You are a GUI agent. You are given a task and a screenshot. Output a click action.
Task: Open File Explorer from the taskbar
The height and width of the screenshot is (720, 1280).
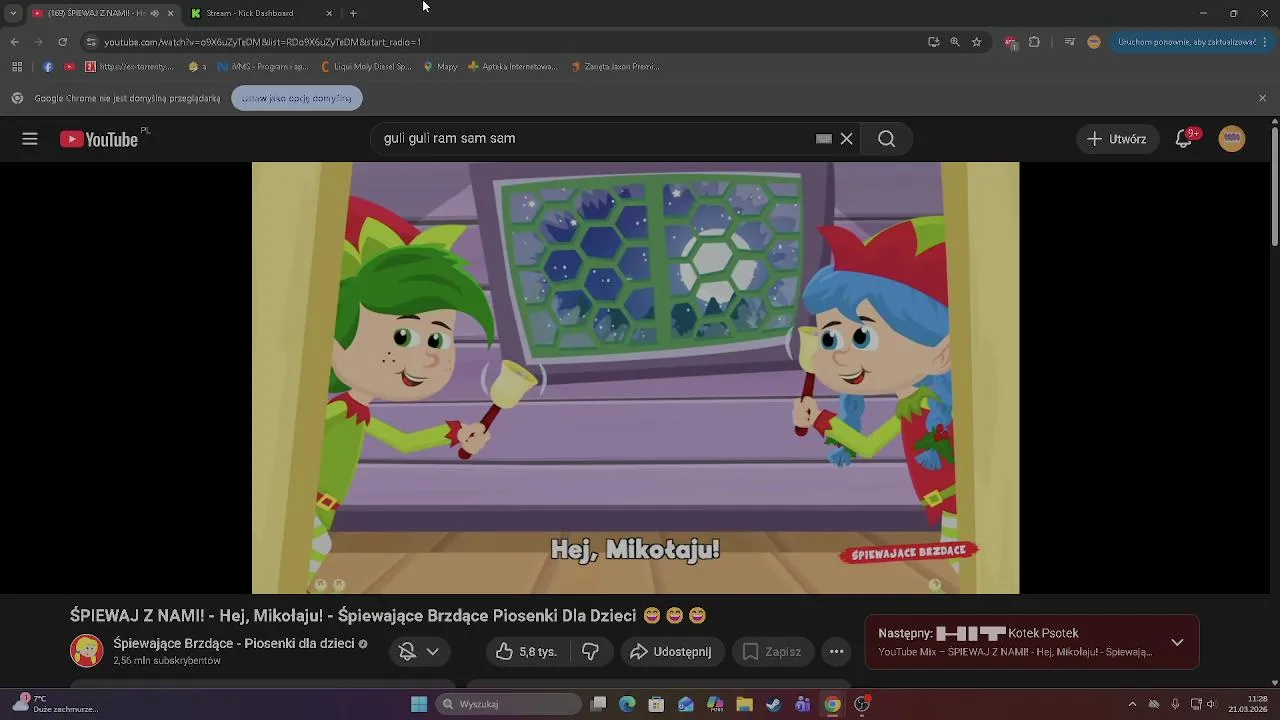point(744,704)
